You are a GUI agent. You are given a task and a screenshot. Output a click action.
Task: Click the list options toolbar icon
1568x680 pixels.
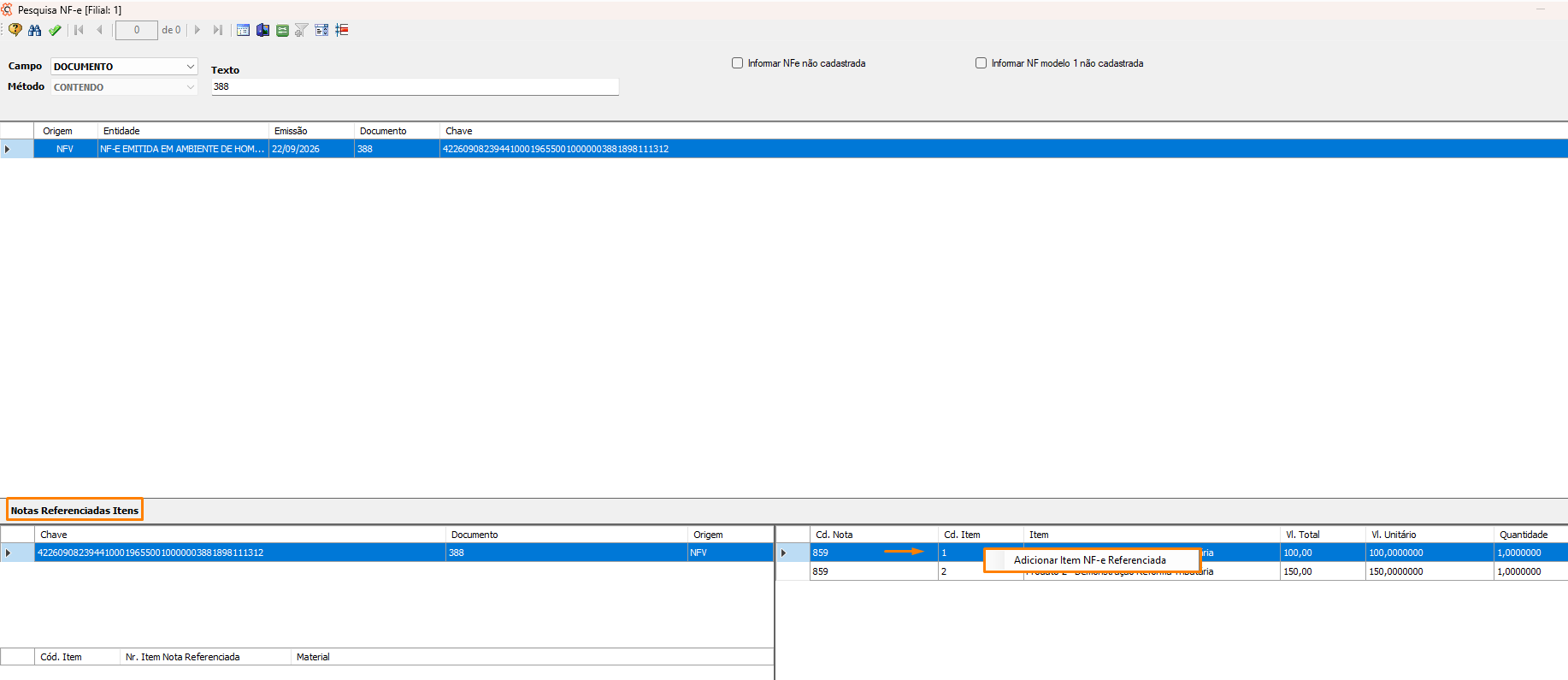tap(321, 30)
